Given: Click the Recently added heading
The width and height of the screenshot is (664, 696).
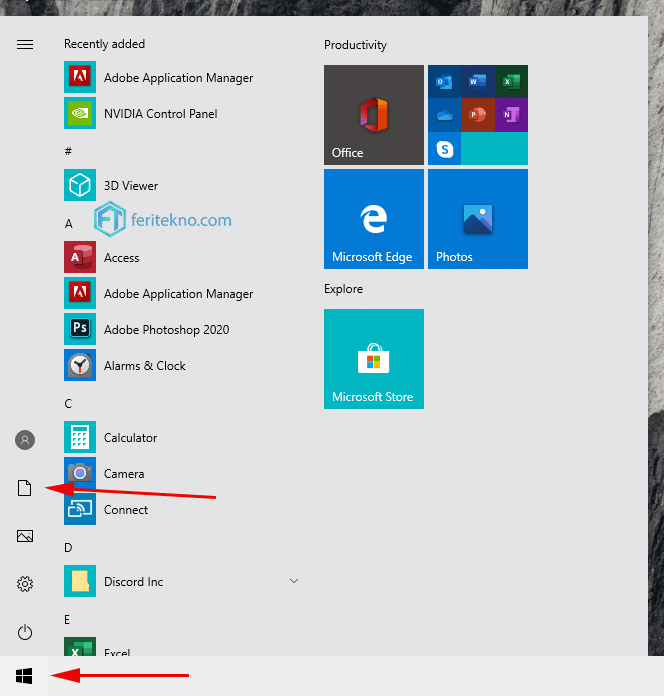Looking at the screenshot, I should coord(104,44).
